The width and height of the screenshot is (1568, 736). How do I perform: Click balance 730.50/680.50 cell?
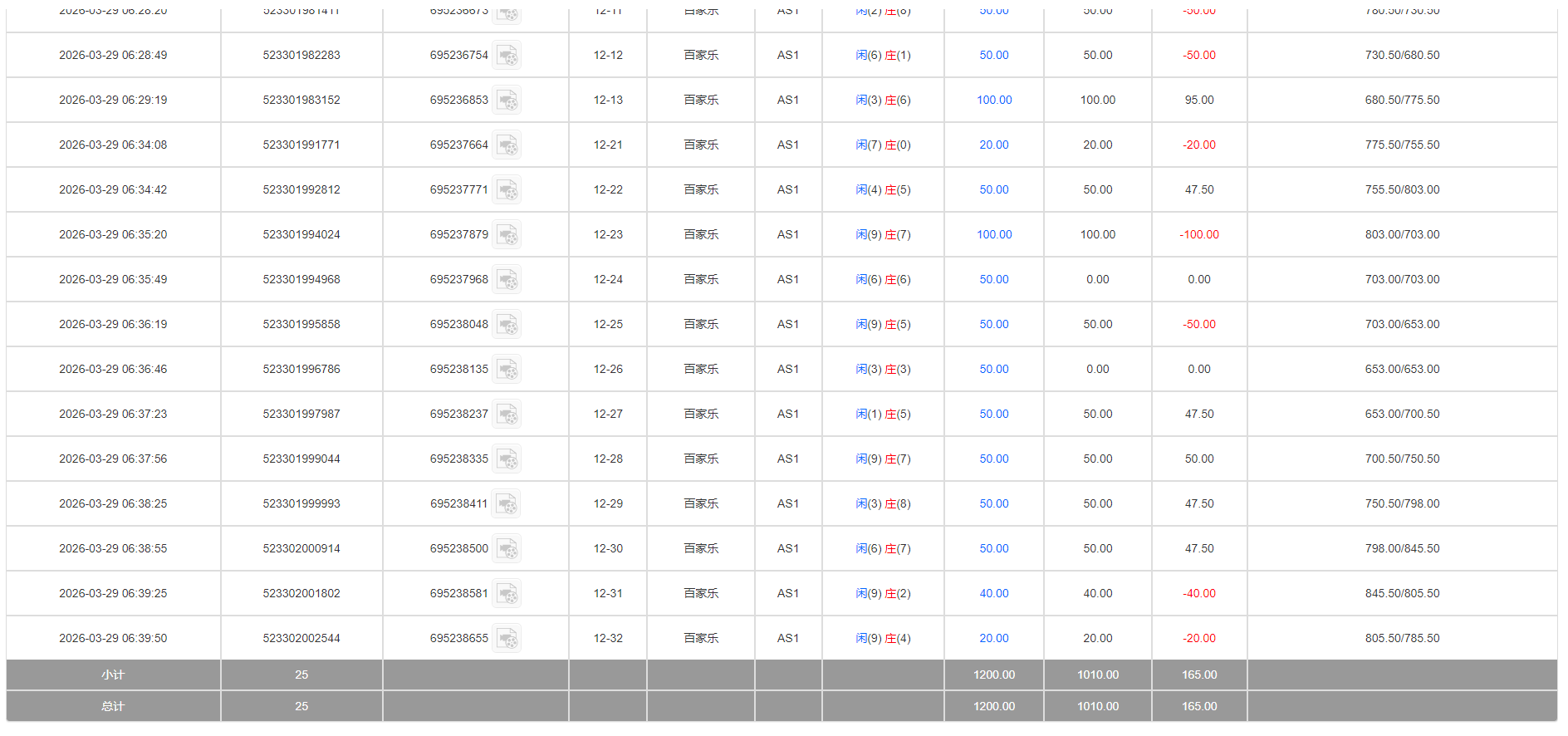[1402, 55]
